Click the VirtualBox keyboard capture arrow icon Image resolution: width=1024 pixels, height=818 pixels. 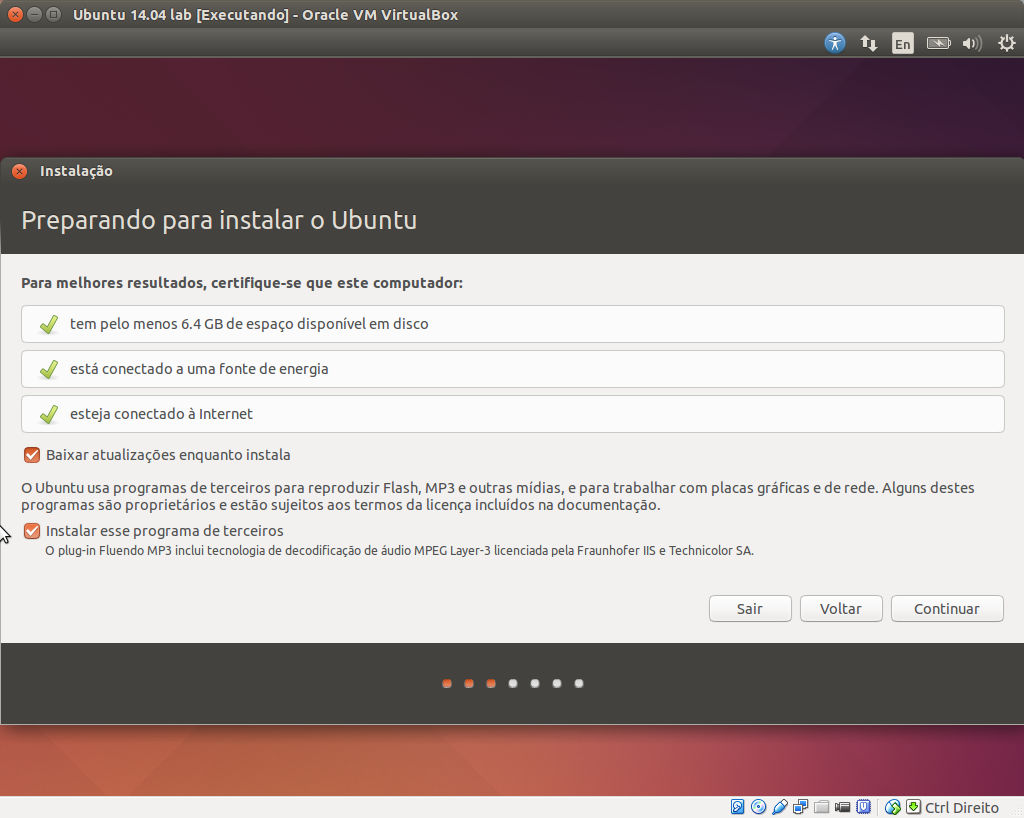coord(914,806)
